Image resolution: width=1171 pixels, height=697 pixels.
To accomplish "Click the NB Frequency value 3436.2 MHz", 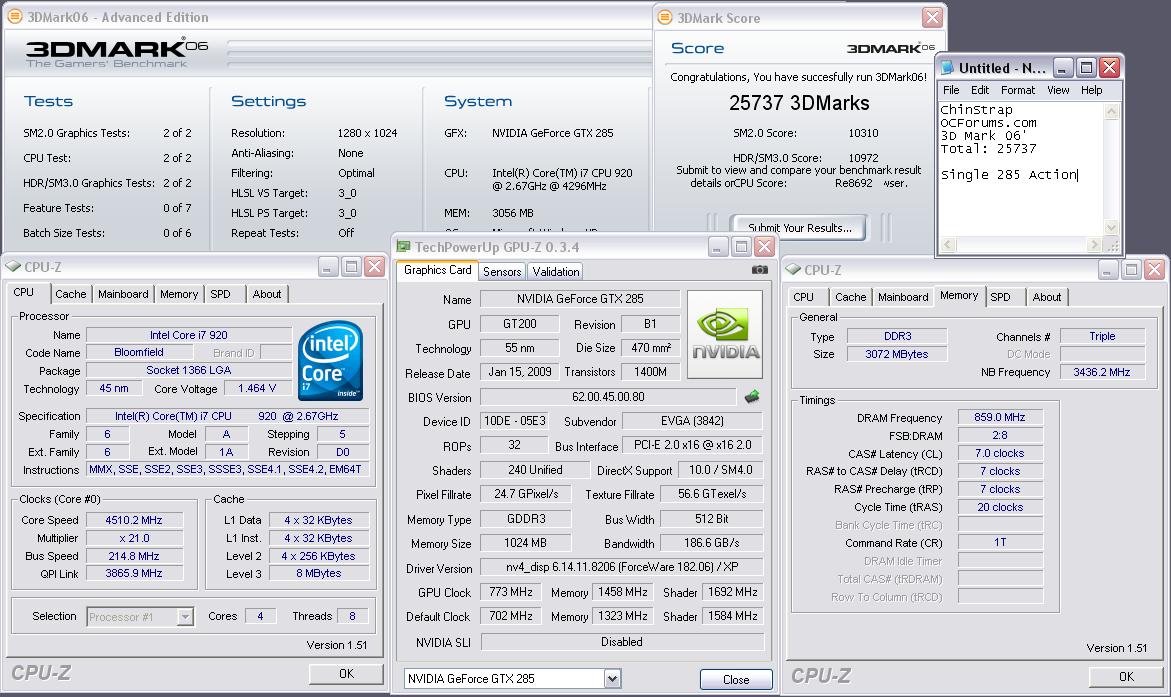I will coord(1102,371).
